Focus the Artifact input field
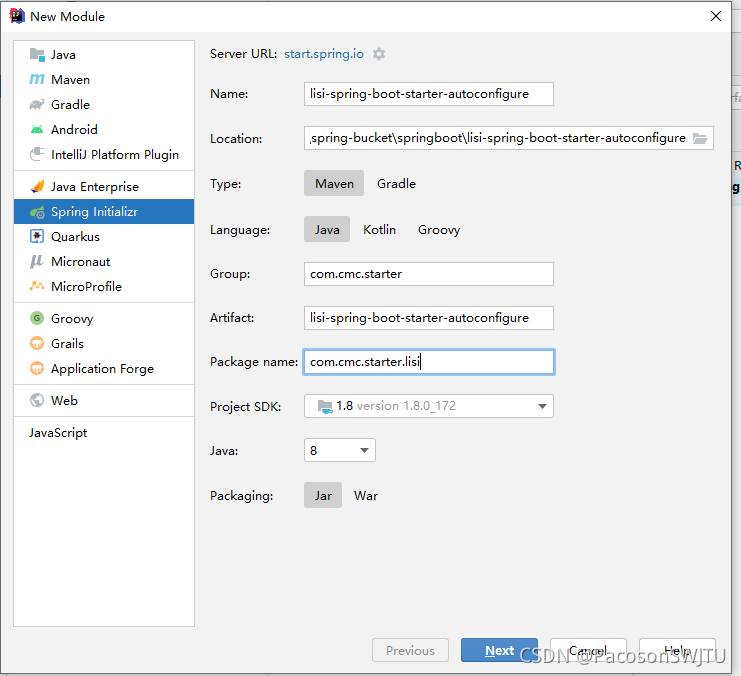The image size is (741, 676). 429,318
